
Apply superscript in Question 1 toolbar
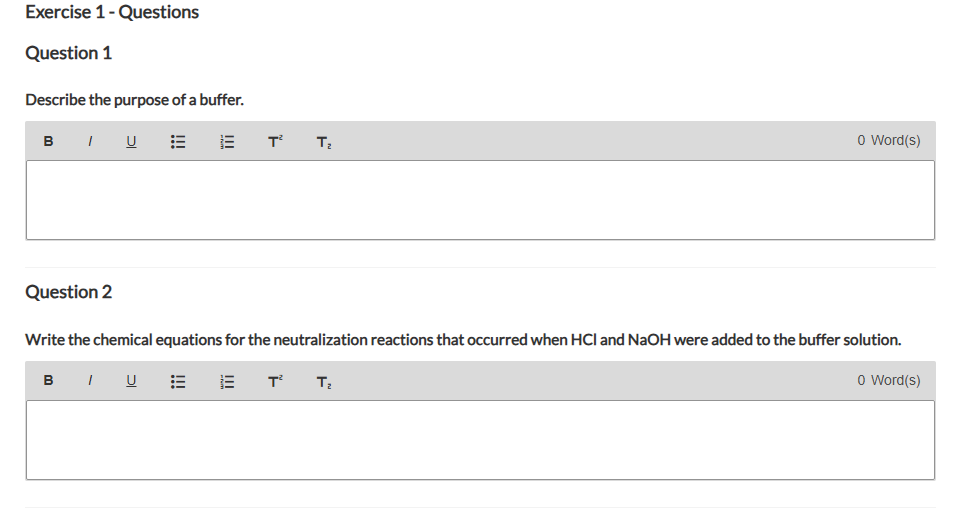(x=275, y=142)
